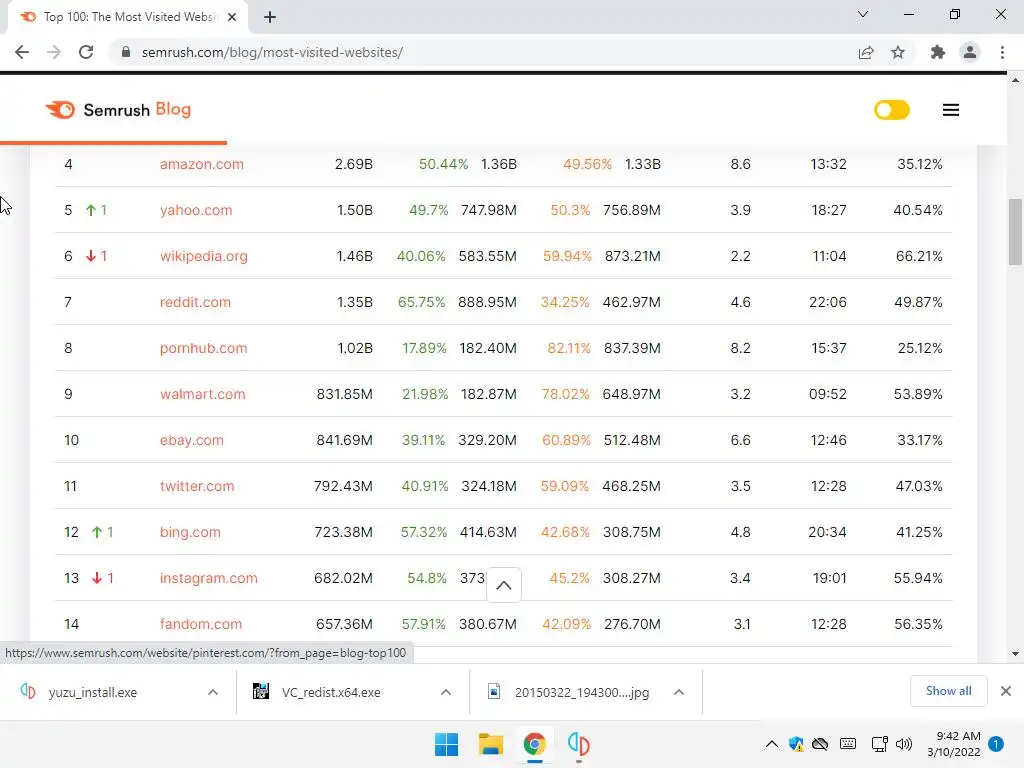Screen dimensions: 1024x768
Task: Click ebay.com pages per visit 6.6
Action: (x=741, y=440)
